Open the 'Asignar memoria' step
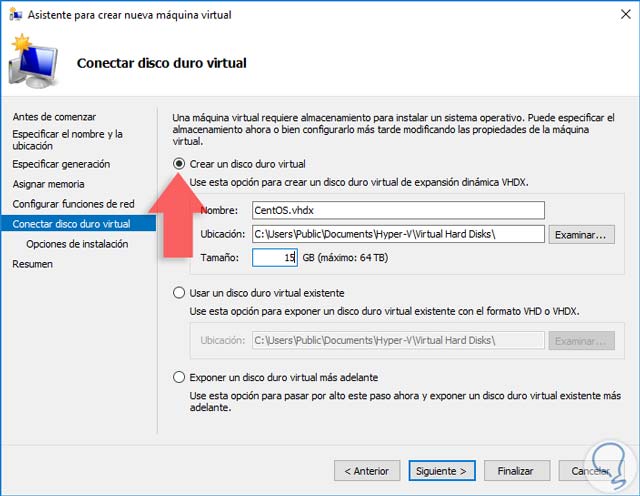640x496 pixels. [x=48, y=184]
